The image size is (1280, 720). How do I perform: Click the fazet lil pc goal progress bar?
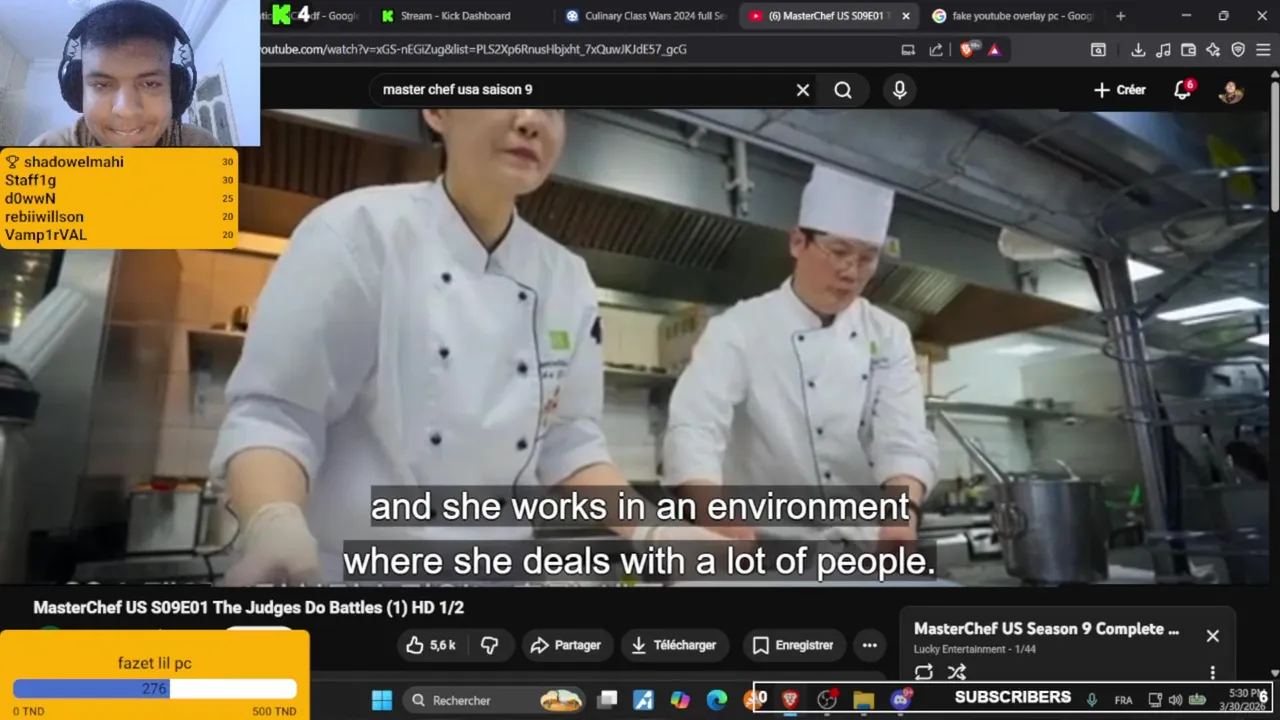click(x=155, y=689)
